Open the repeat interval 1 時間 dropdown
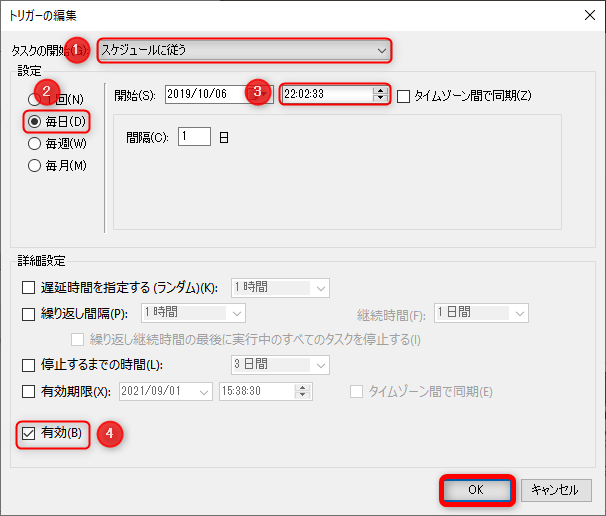The image size is (606, 516). (193, 313)
